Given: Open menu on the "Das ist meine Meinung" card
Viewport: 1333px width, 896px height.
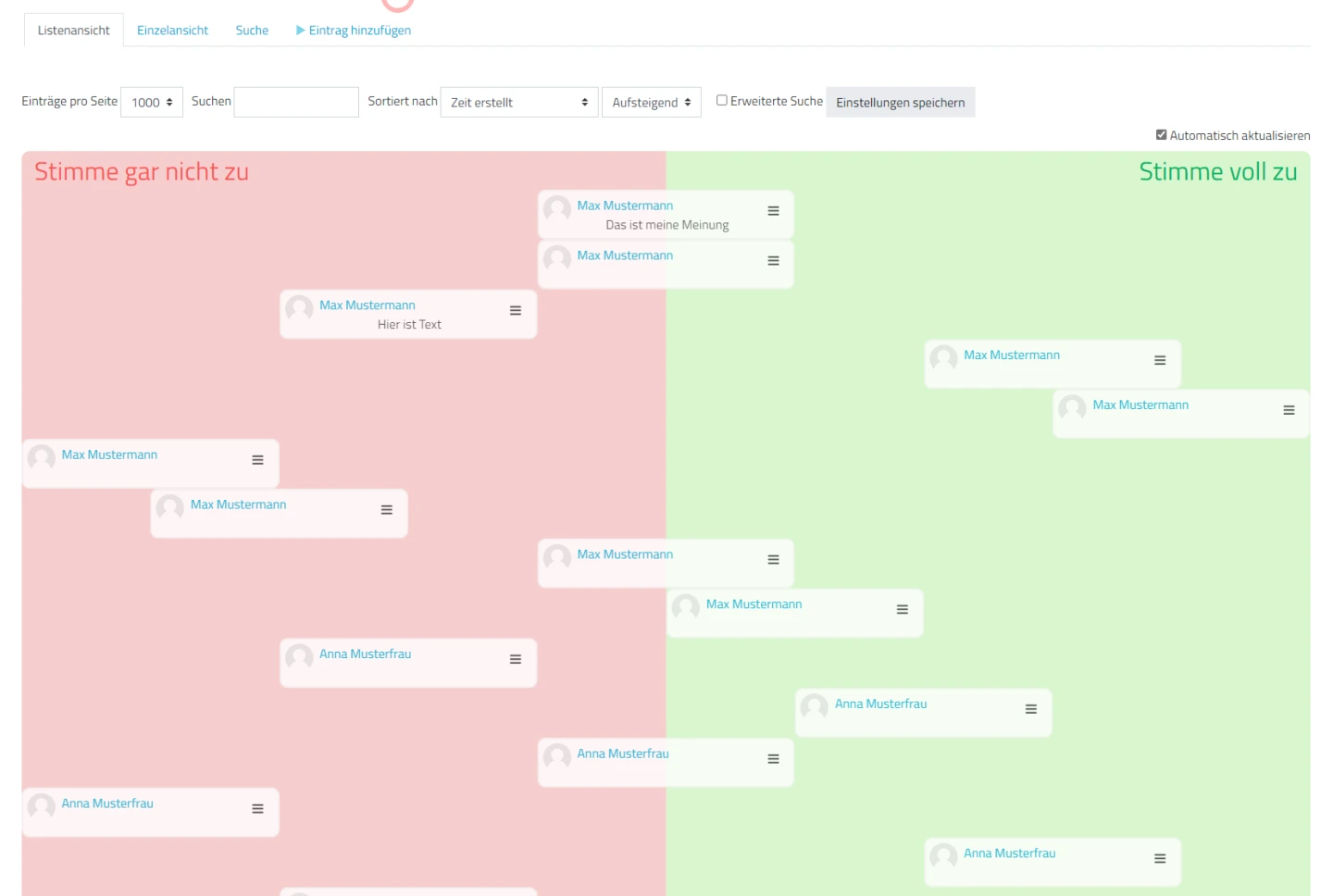Looking at the screenshot, I should [x=773, y=211].
